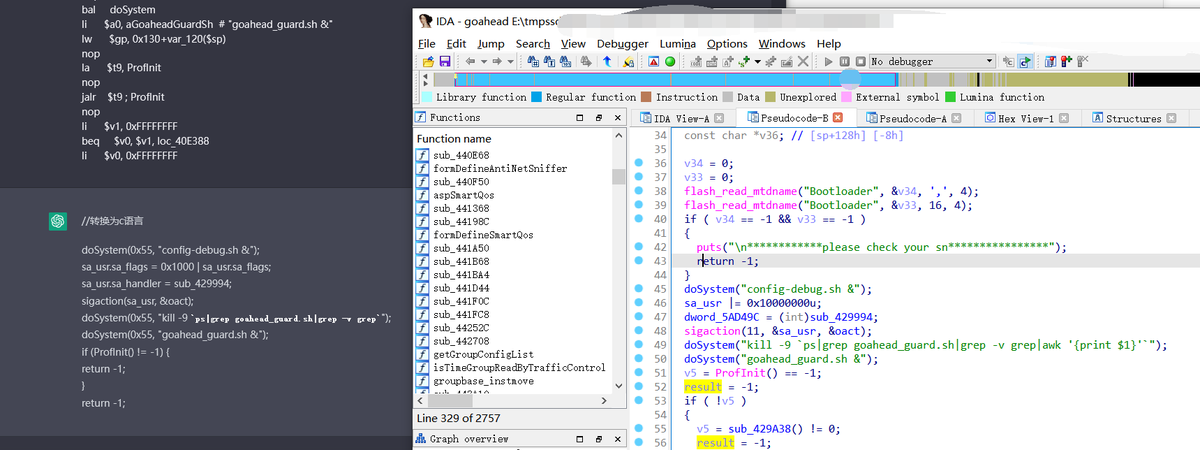Image resolution: width=1200 pixels, height=450 pixels.
Task: Click the gray X cancel toolbar icon
Action: [803, 62]
